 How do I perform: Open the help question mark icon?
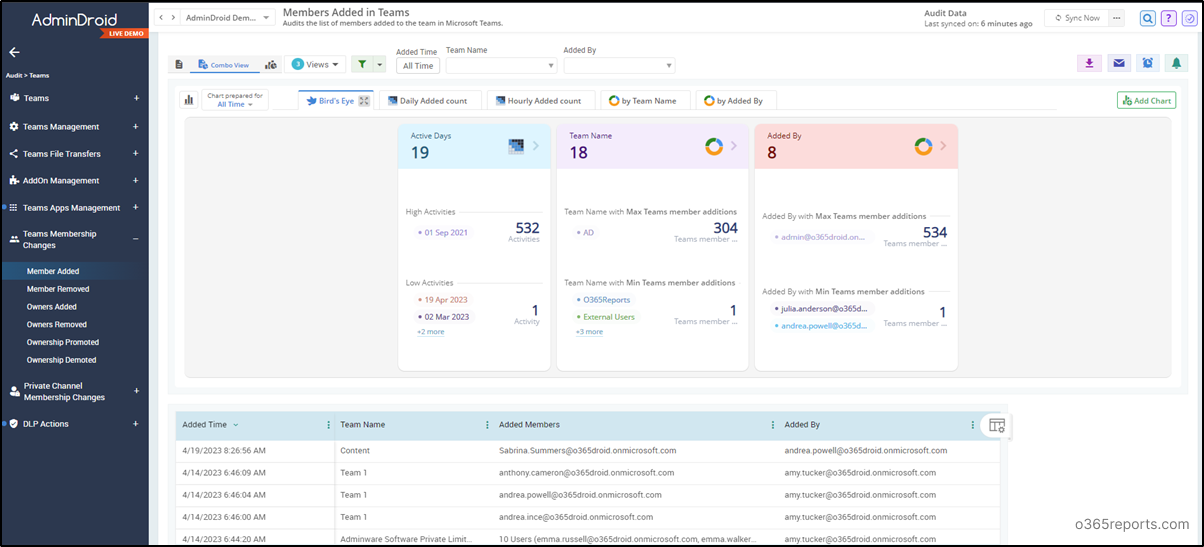coord(1168,18)
